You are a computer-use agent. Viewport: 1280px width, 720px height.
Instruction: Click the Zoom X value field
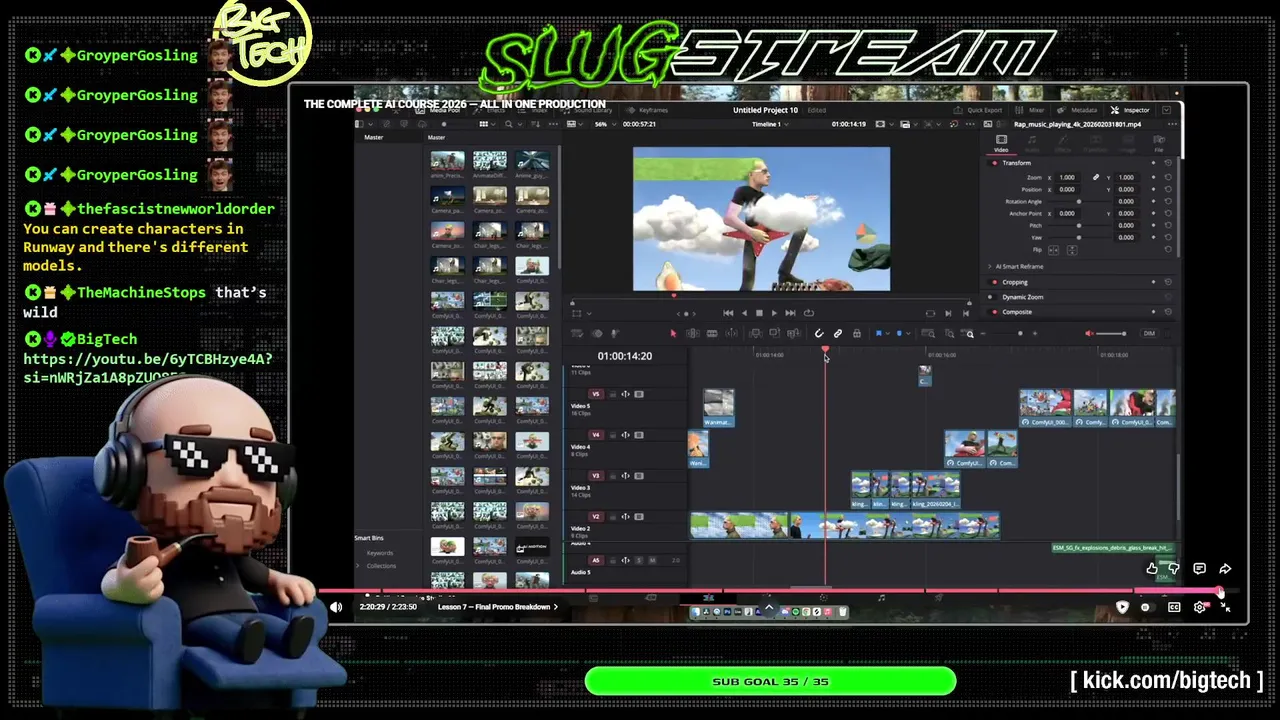[1067, 177]
